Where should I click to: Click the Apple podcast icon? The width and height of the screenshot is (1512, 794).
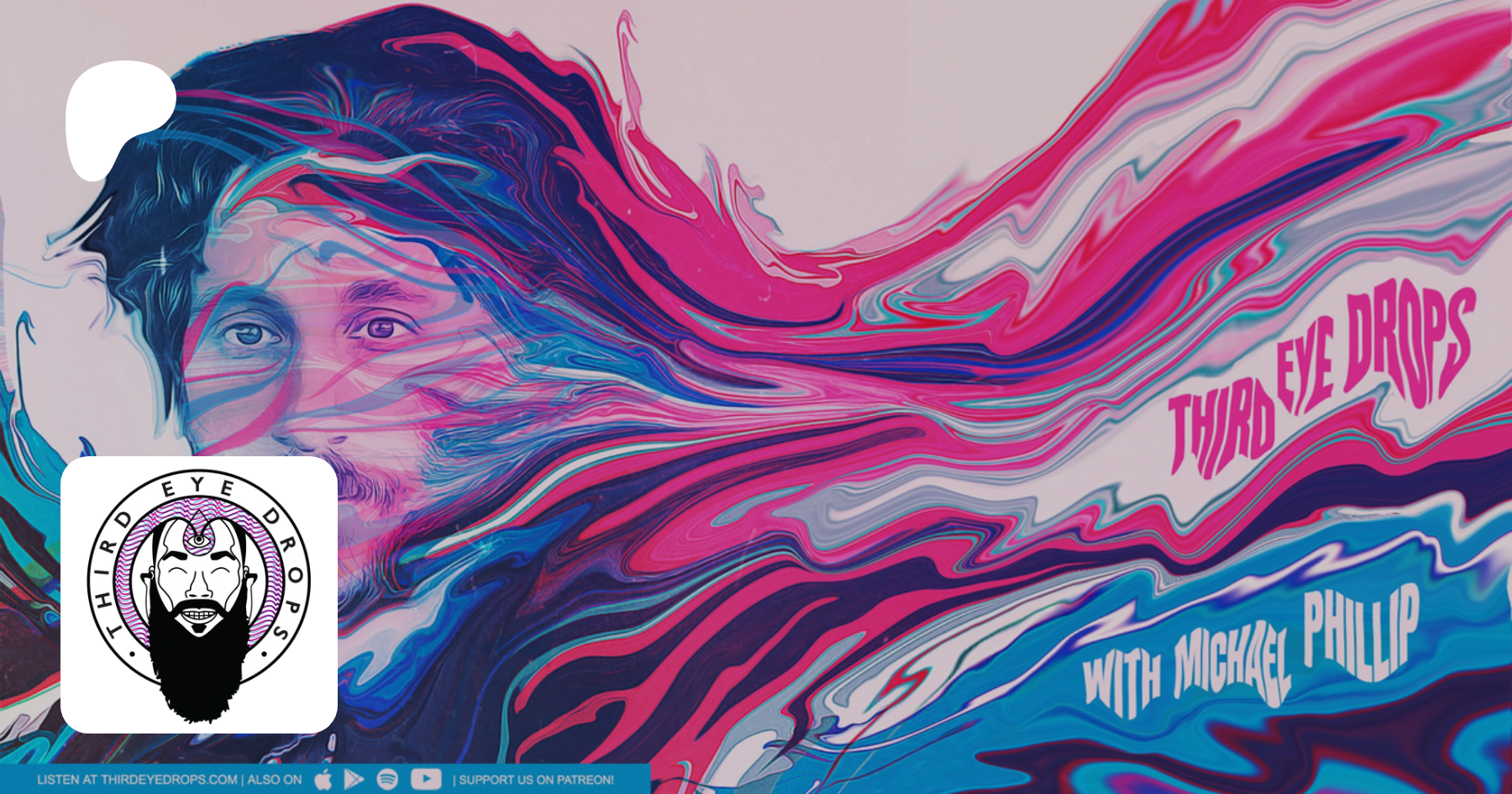click(323, 780)
